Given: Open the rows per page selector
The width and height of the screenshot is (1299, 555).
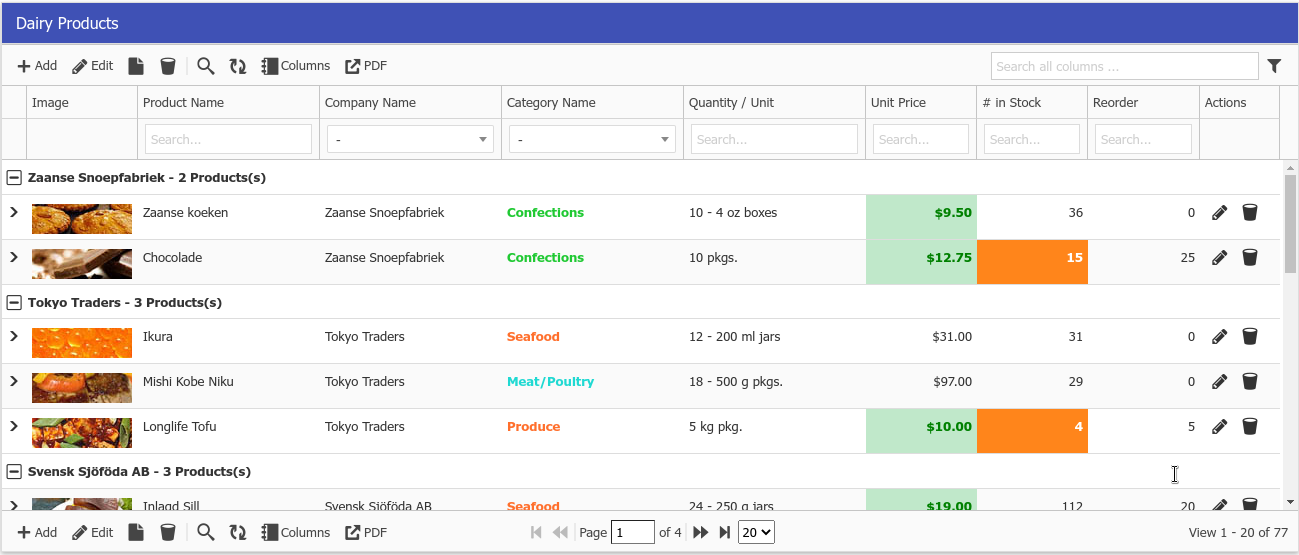Looking at the screenshot, I should pos(756,533).
